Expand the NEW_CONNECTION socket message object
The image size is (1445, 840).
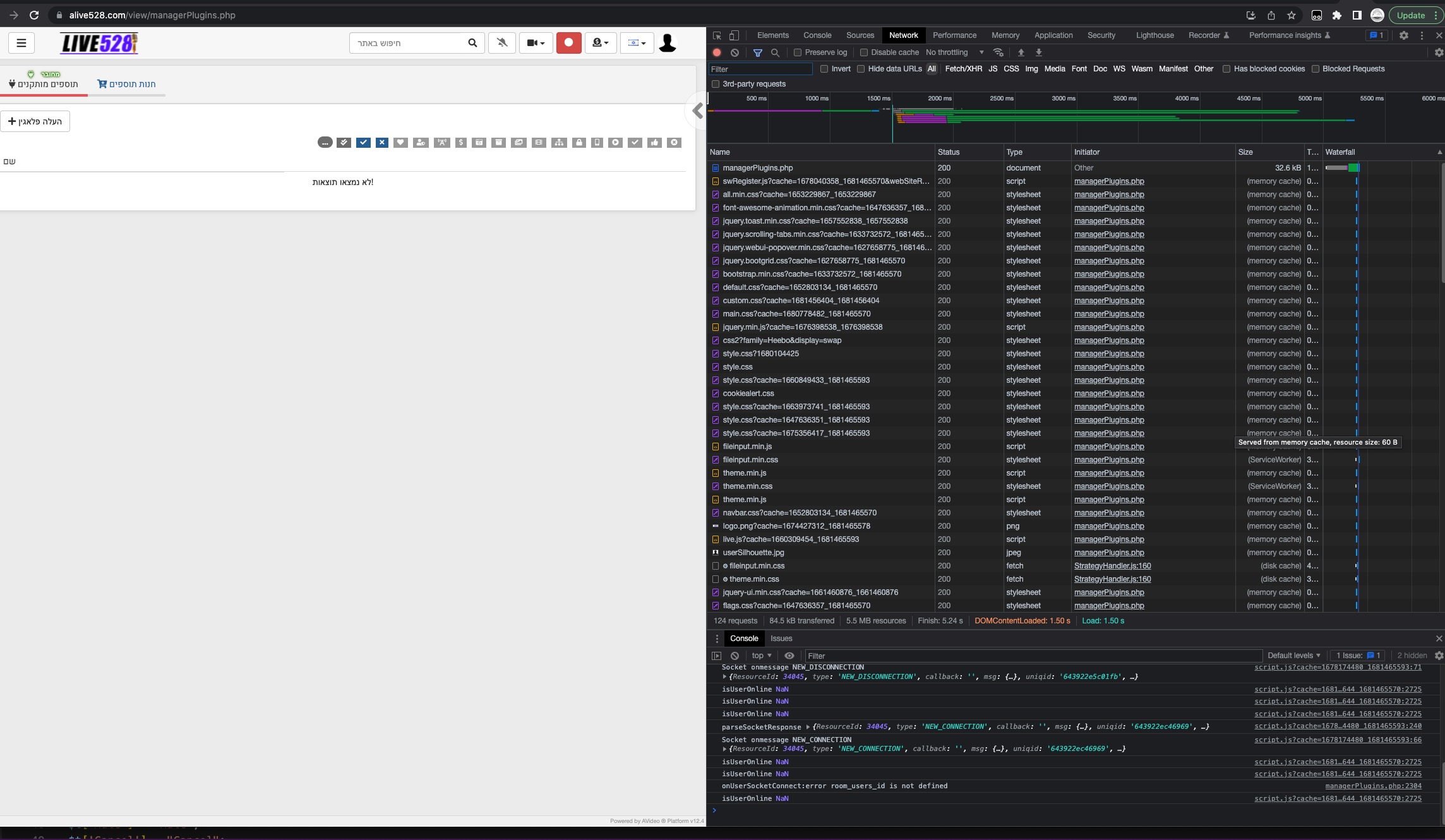pyautogui.click(x=725, y=748)
